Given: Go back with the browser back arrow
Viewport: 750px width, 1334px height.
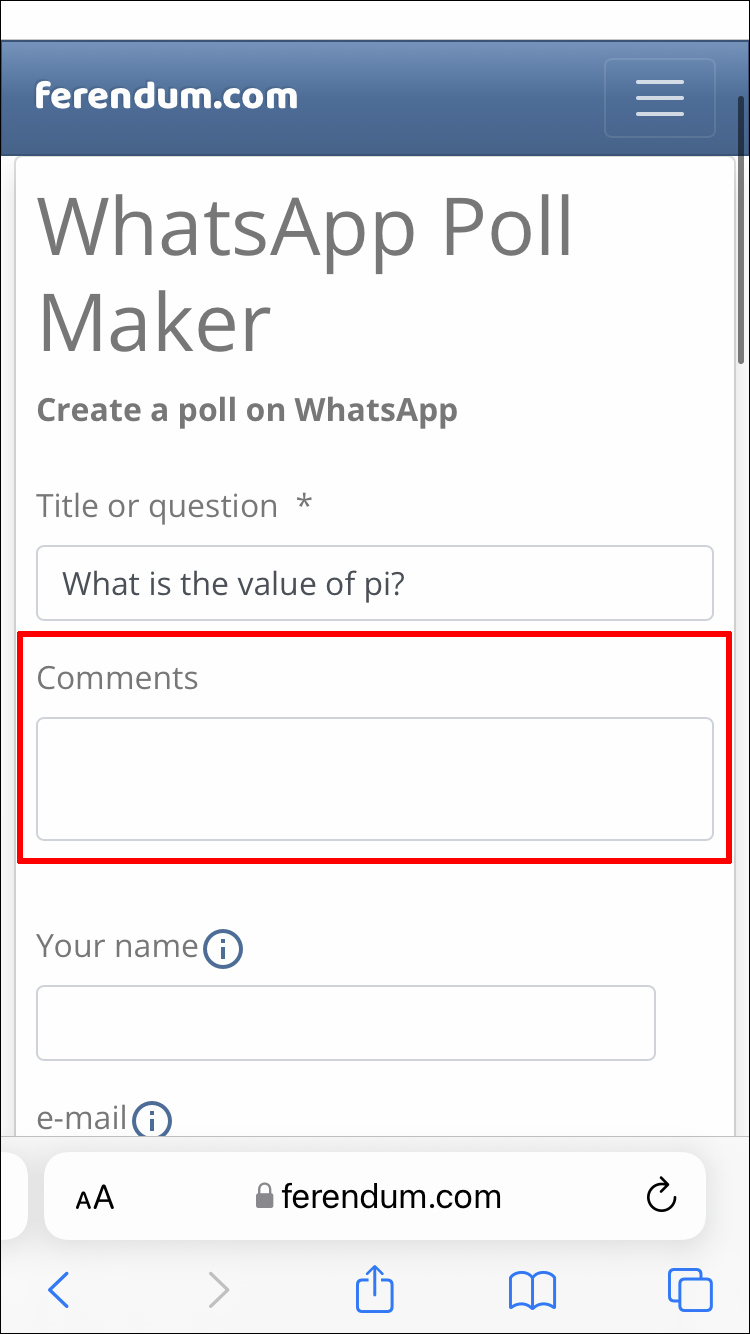Looking at the screenshot, I should 59,1290.
